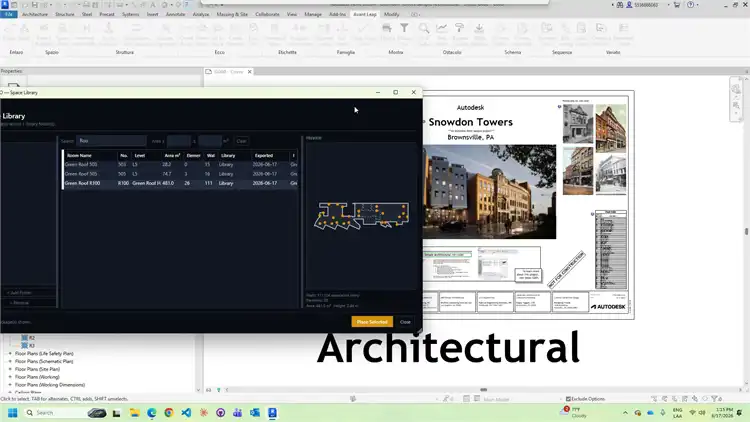Click the Wi-Fi network tray icon
Image resolution: width=750 pixels, height=422 pixels.
(692, 412)
